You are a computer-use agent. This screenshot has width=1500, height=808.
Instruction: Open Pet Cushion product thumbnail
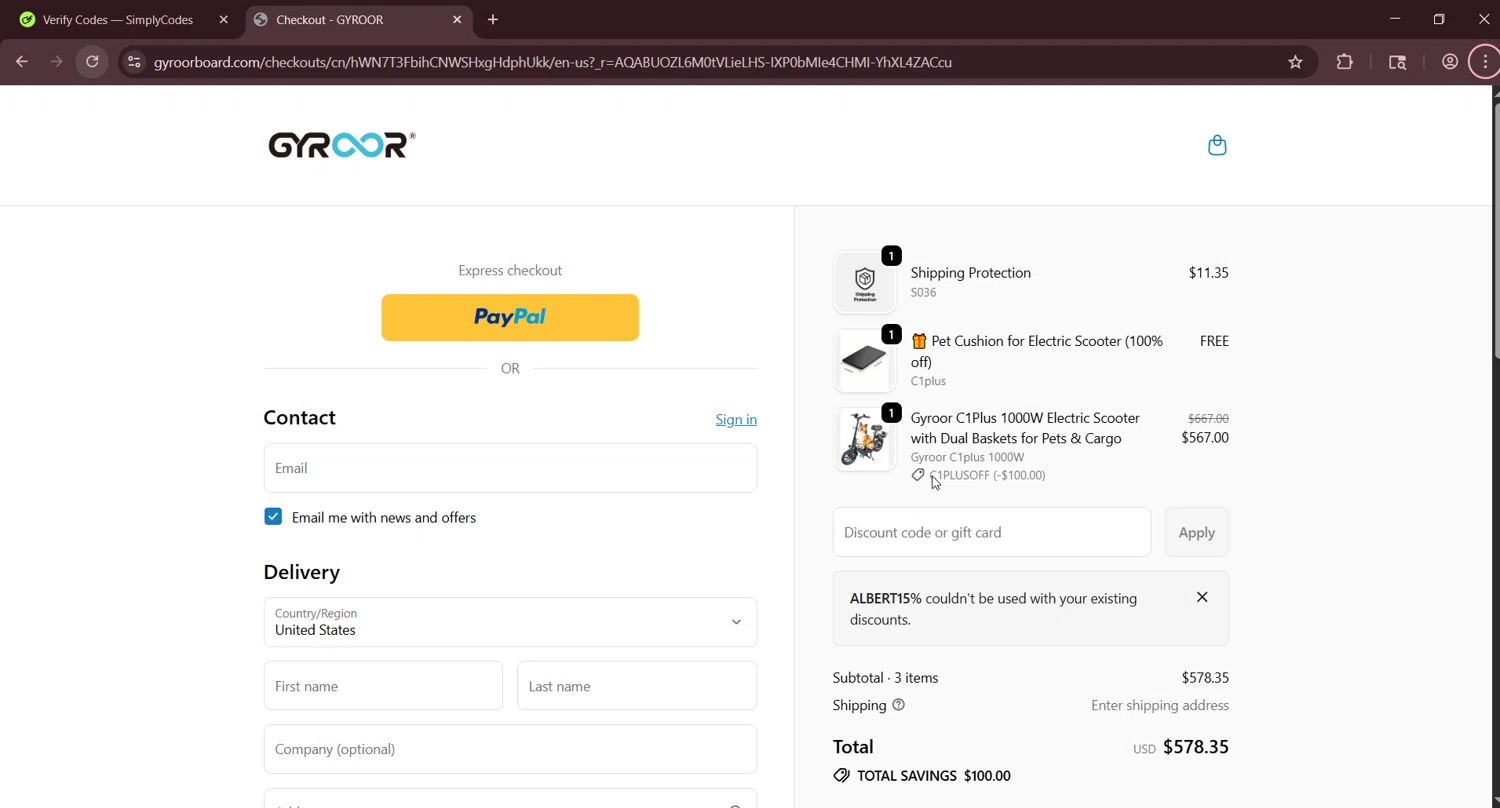click(x=864, y=360)
